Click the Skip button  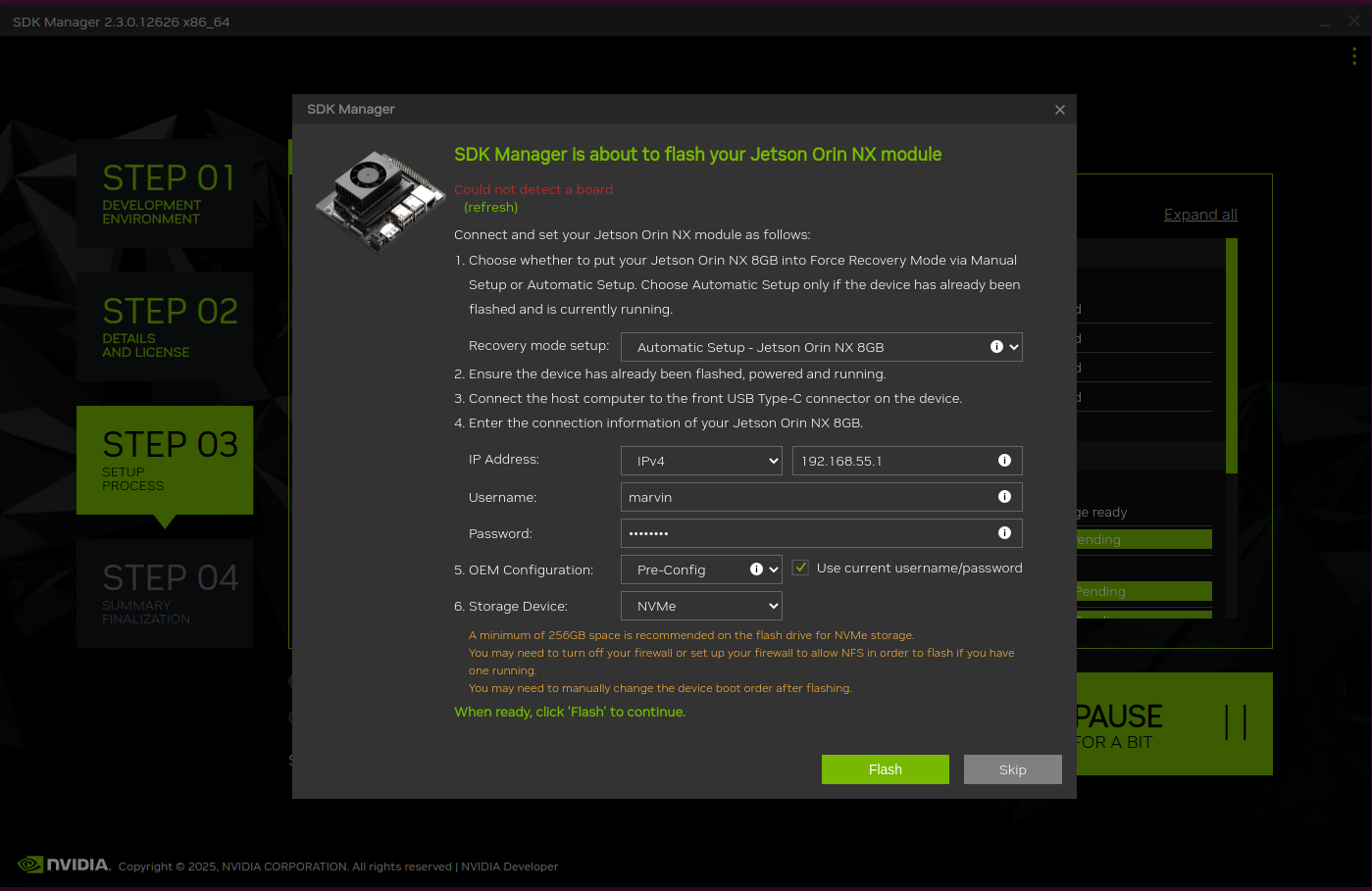click(x=1012, y=769)
